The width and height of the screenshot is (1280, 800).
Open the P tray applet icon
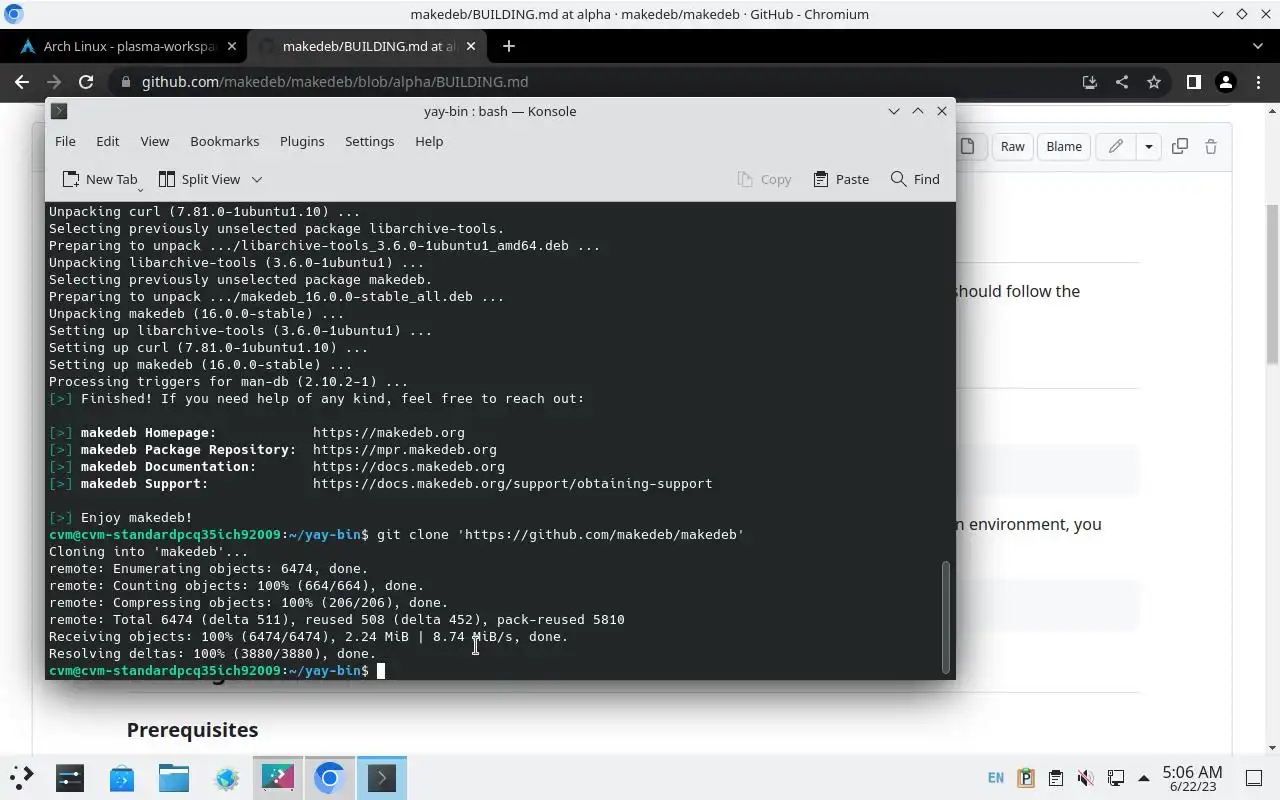pos(1025,777)
